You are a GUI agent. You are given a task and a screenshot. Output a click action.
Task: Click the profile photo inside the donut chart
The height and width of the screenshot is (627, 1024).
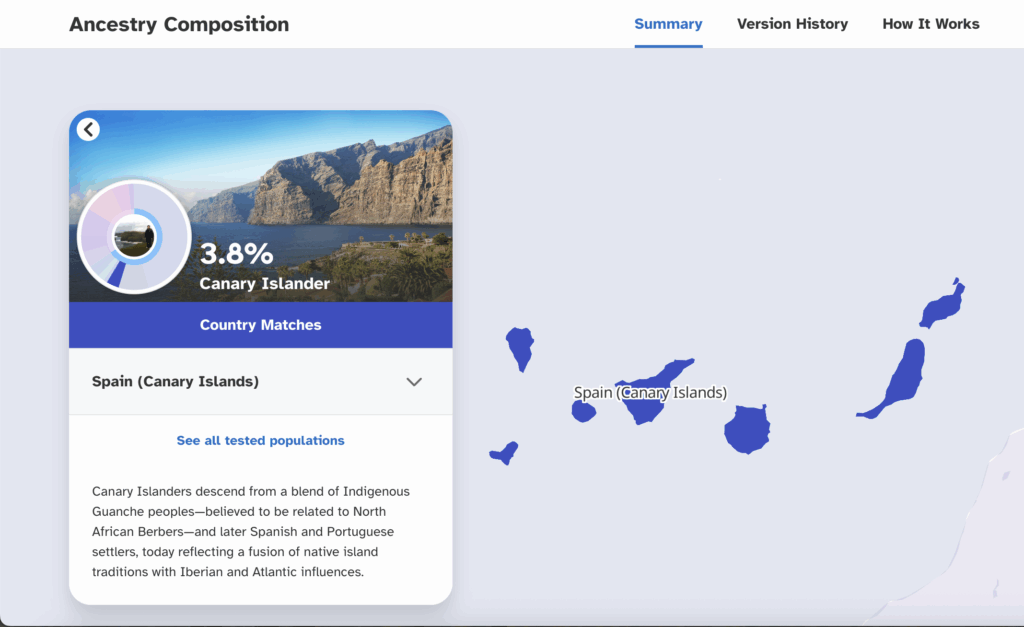tap(134, 238)
